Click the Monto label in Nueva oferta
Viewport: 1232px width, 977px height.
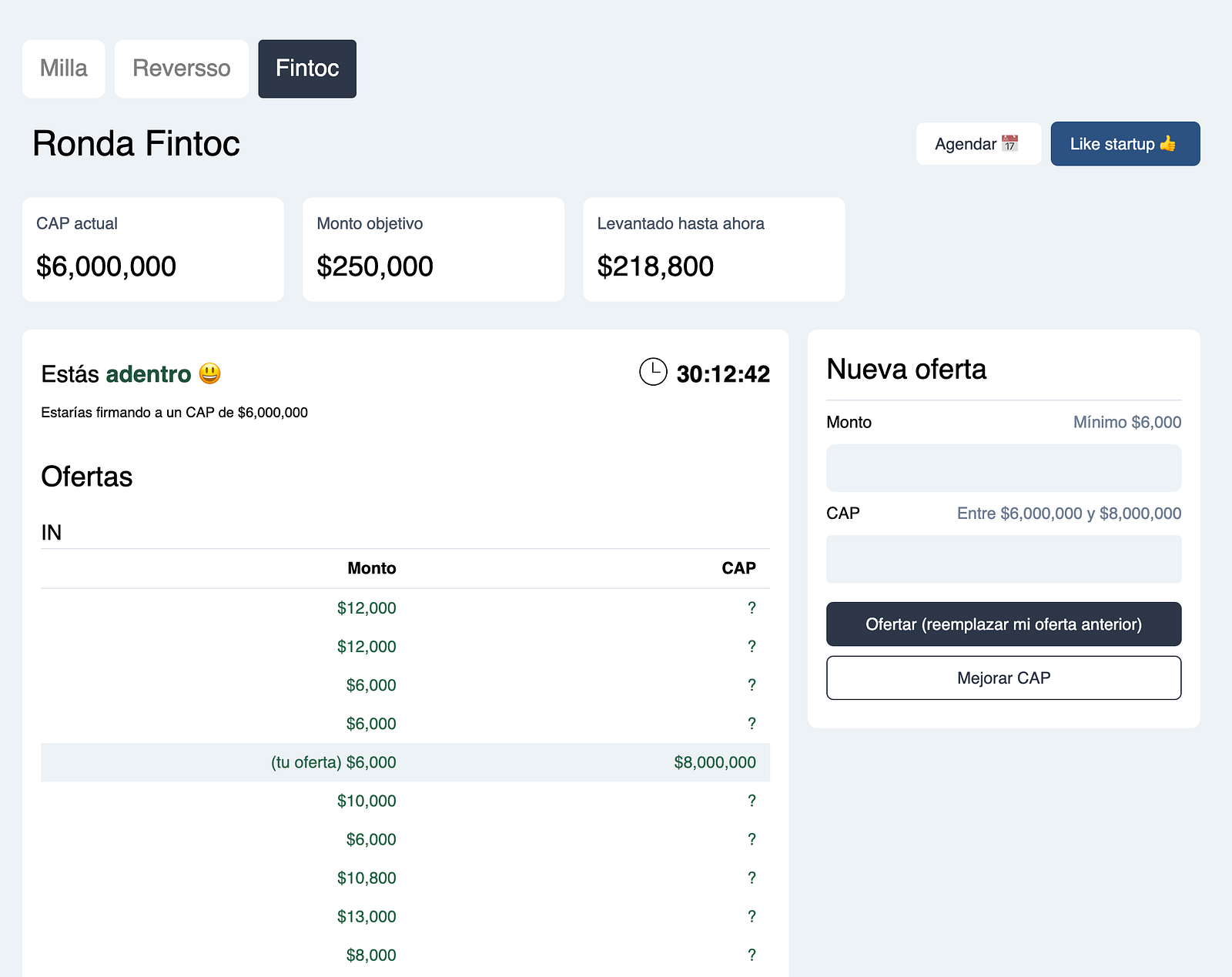849,422
